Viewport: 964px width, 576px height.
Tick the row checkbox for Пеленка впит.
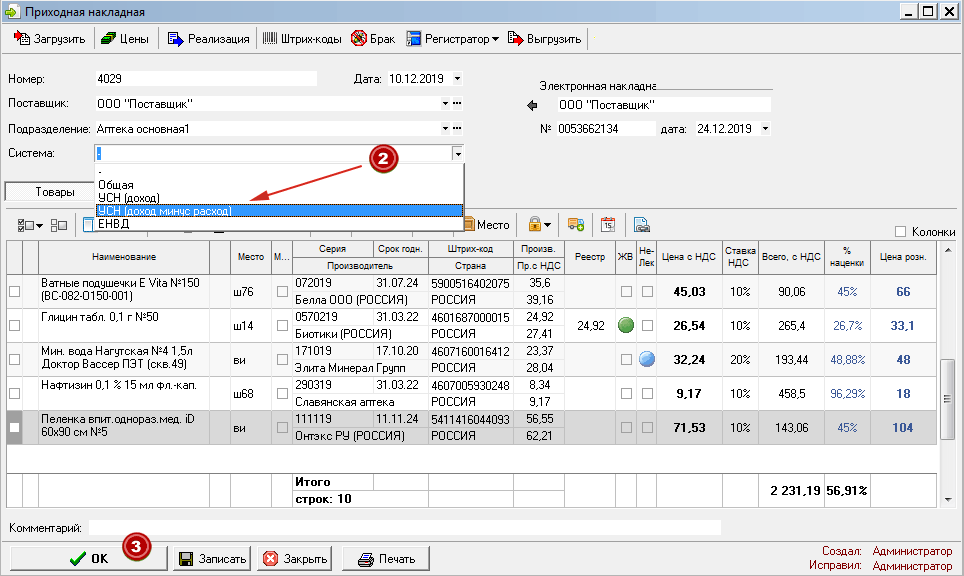pos(15,427)
